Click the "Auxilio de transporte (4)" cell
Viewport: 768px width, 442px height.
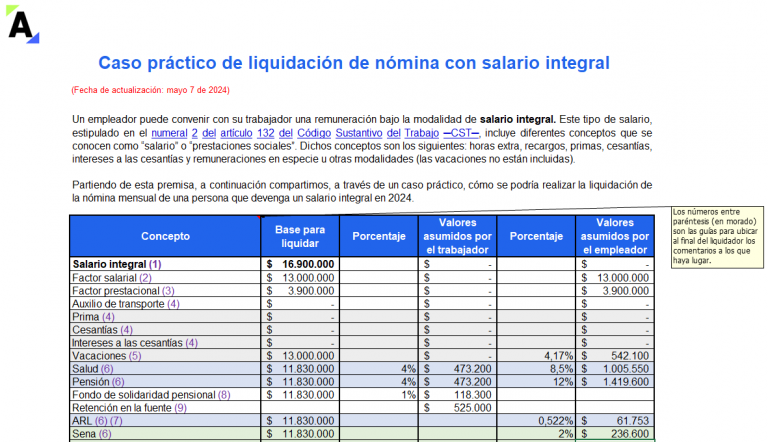[165, 304]
